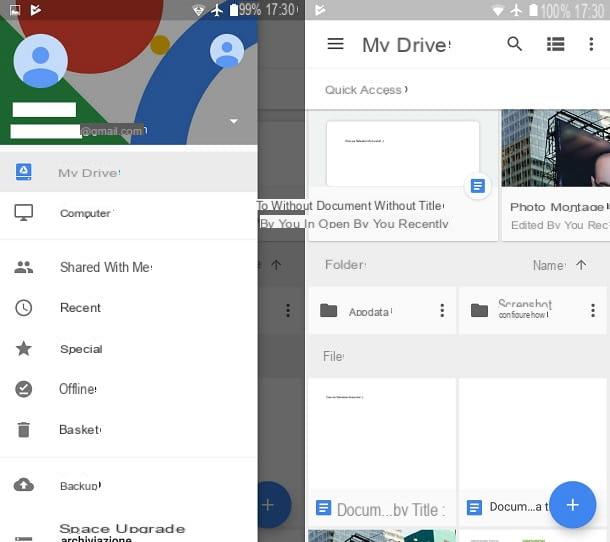Click the File section heading
The image size is (610, 542).
pyautogui.click(x=333, y=356)
